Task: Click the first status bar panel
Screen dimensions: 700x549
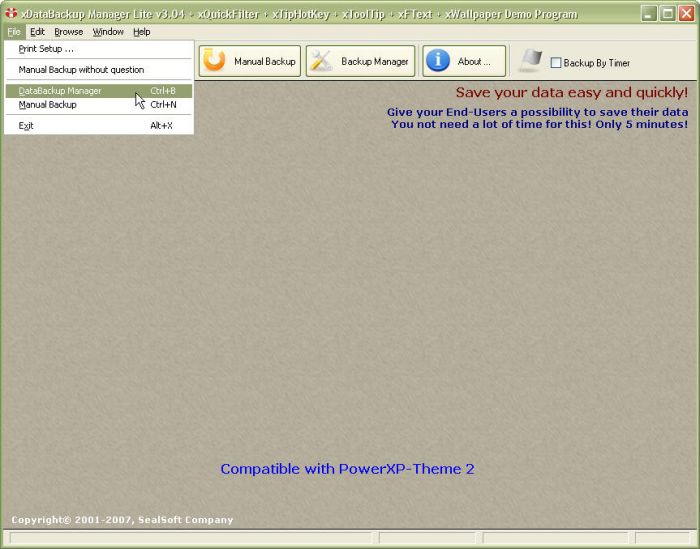Action: (191, 538)
